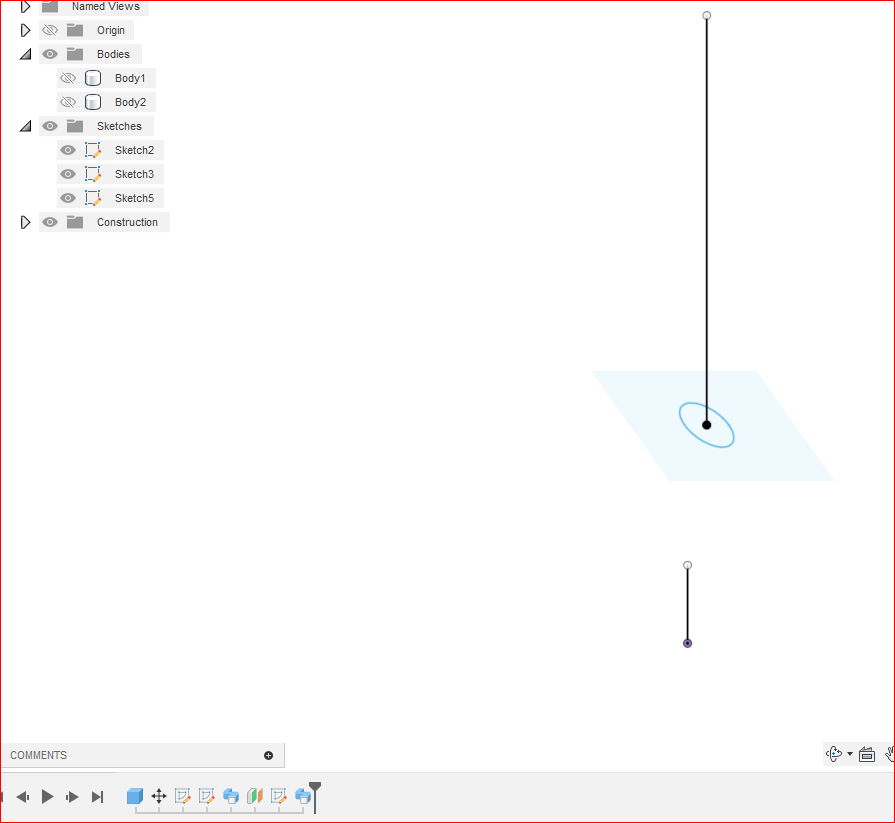The width and height of the screenshot is (895, 823).
Task: Click the first extrude feature in timeline
Action: [x=231, y=796]
